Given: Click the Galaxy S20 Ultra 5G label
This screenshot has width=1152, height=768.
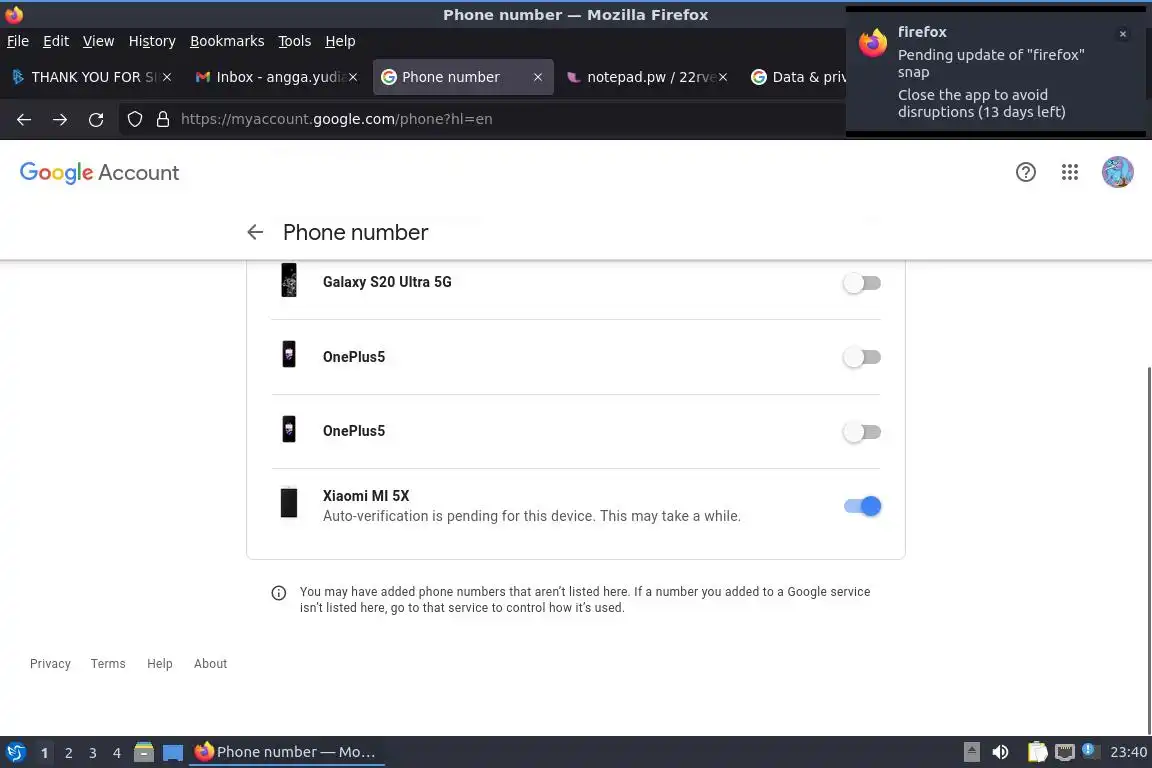Looking at the screenshot, I should (387, 282).
